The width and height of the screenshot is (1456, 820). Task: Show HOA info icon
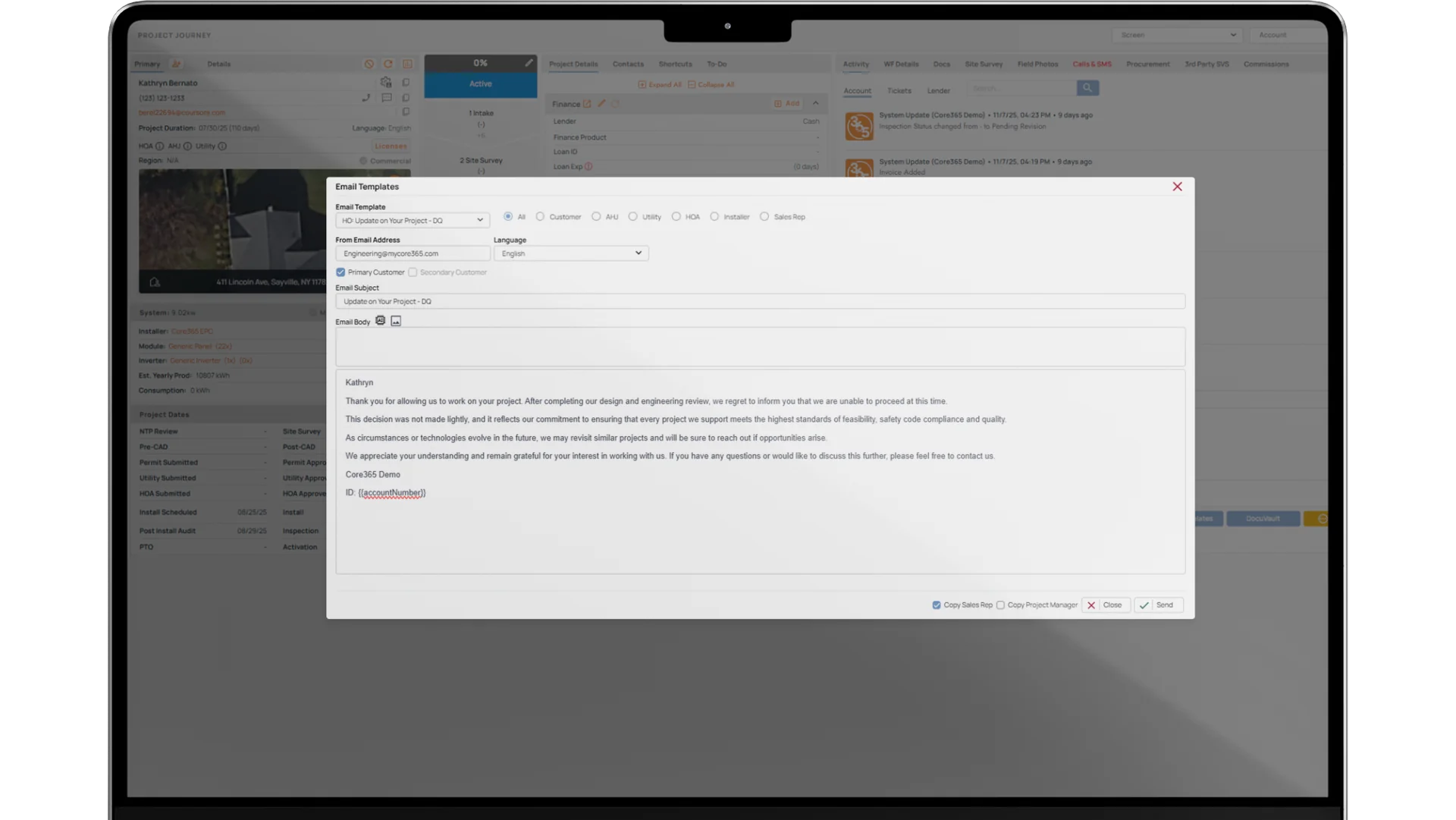[159, 146]
